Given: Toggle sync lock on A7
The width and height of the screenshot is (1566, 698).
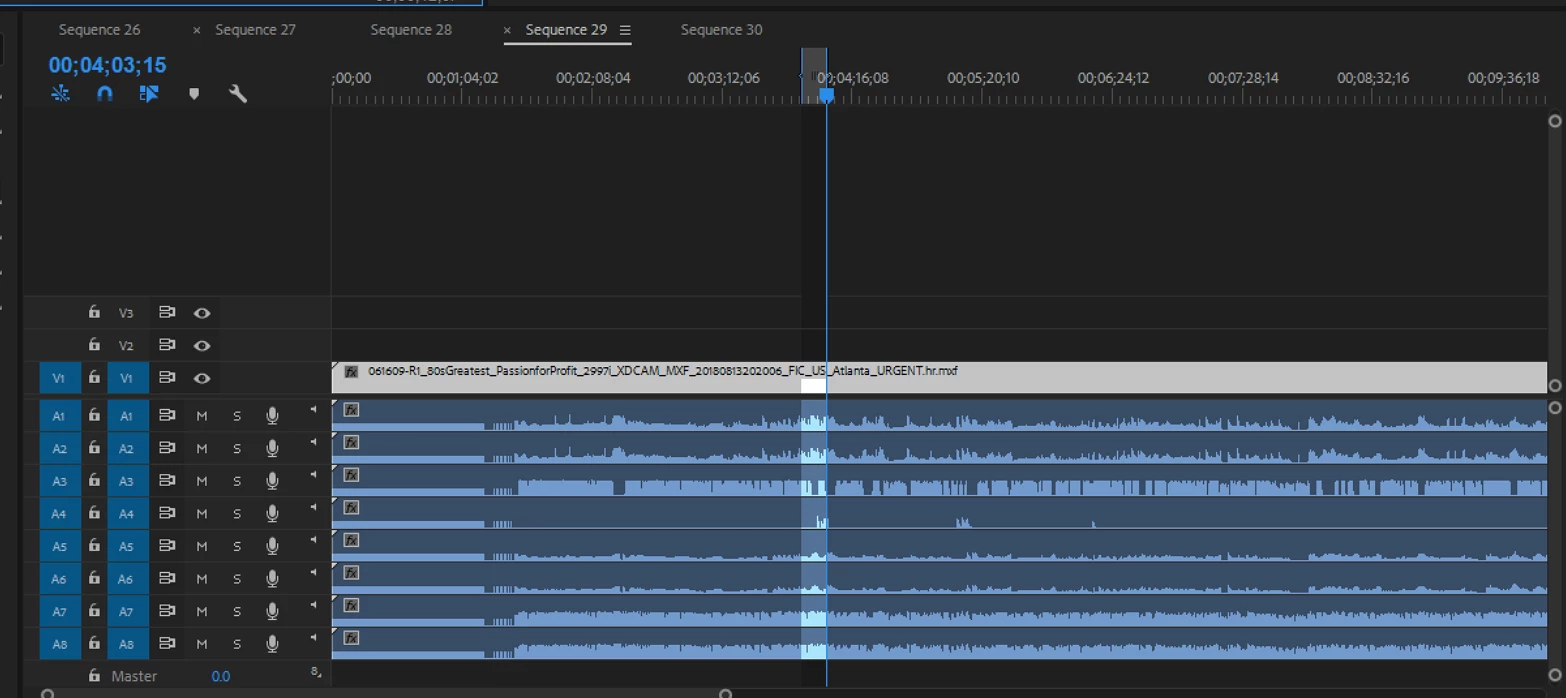Looking at the screenshot, I should tap(167, 611).
